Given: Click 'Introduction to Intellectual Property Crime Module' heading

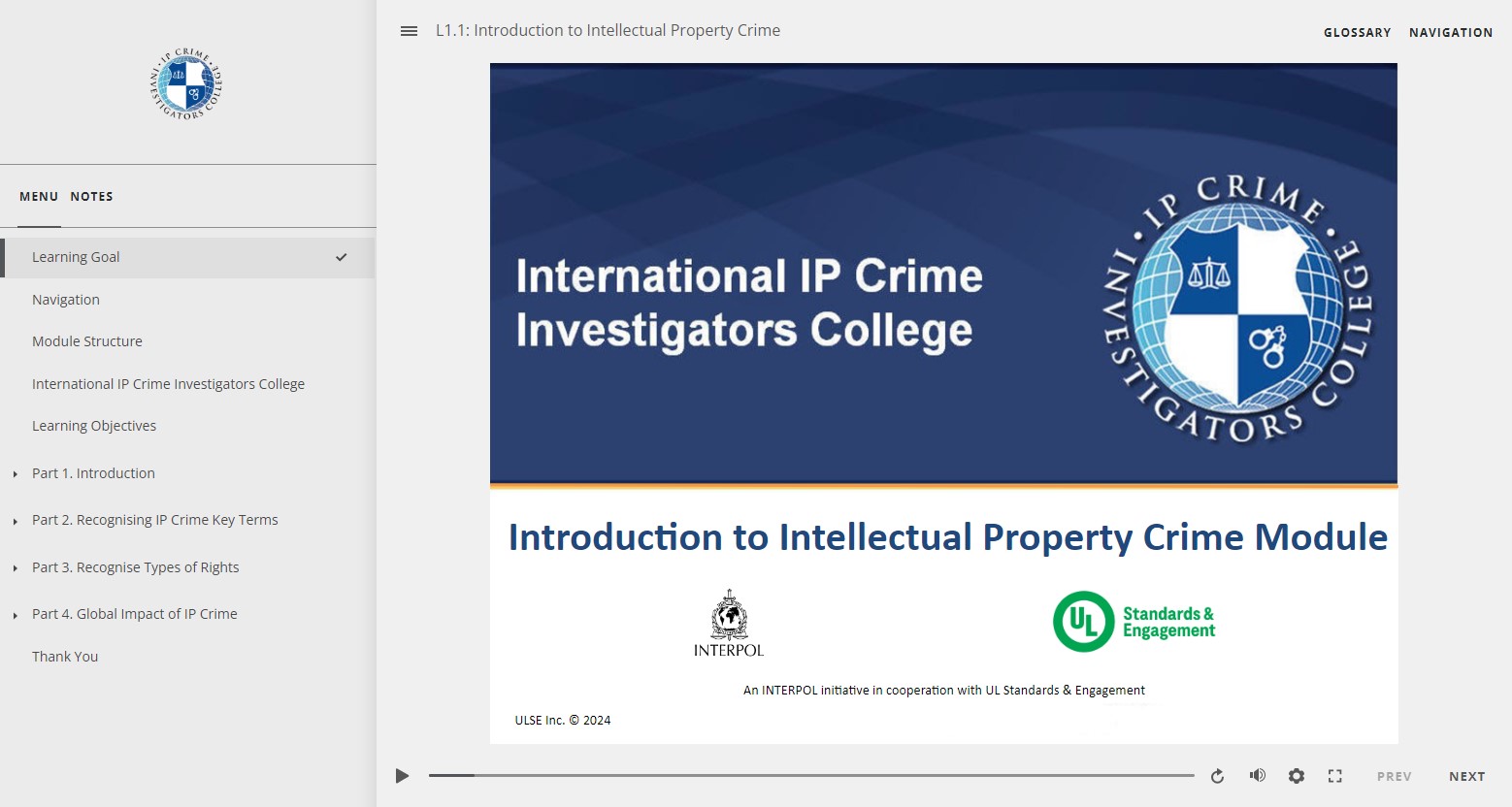Looking at the screenshot, I should [947, 537].
